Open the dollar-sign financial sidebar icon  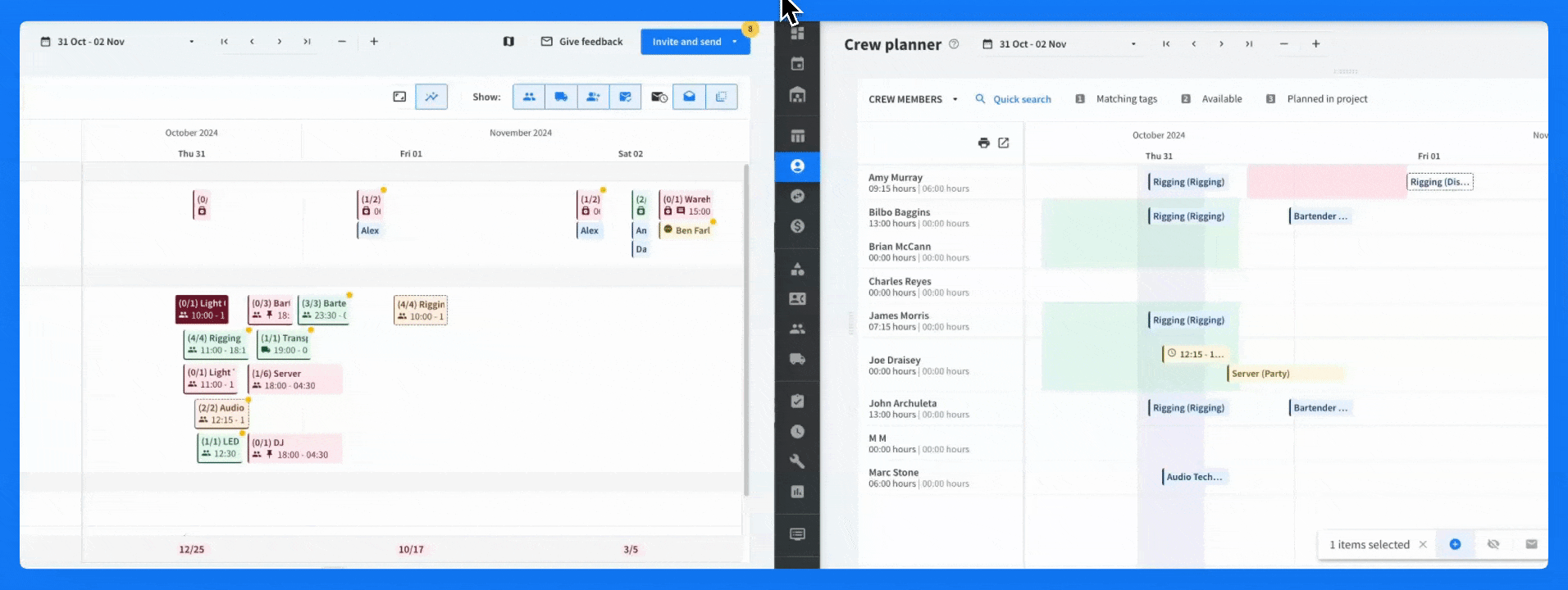pyautogui.click(x=797, y=226)
